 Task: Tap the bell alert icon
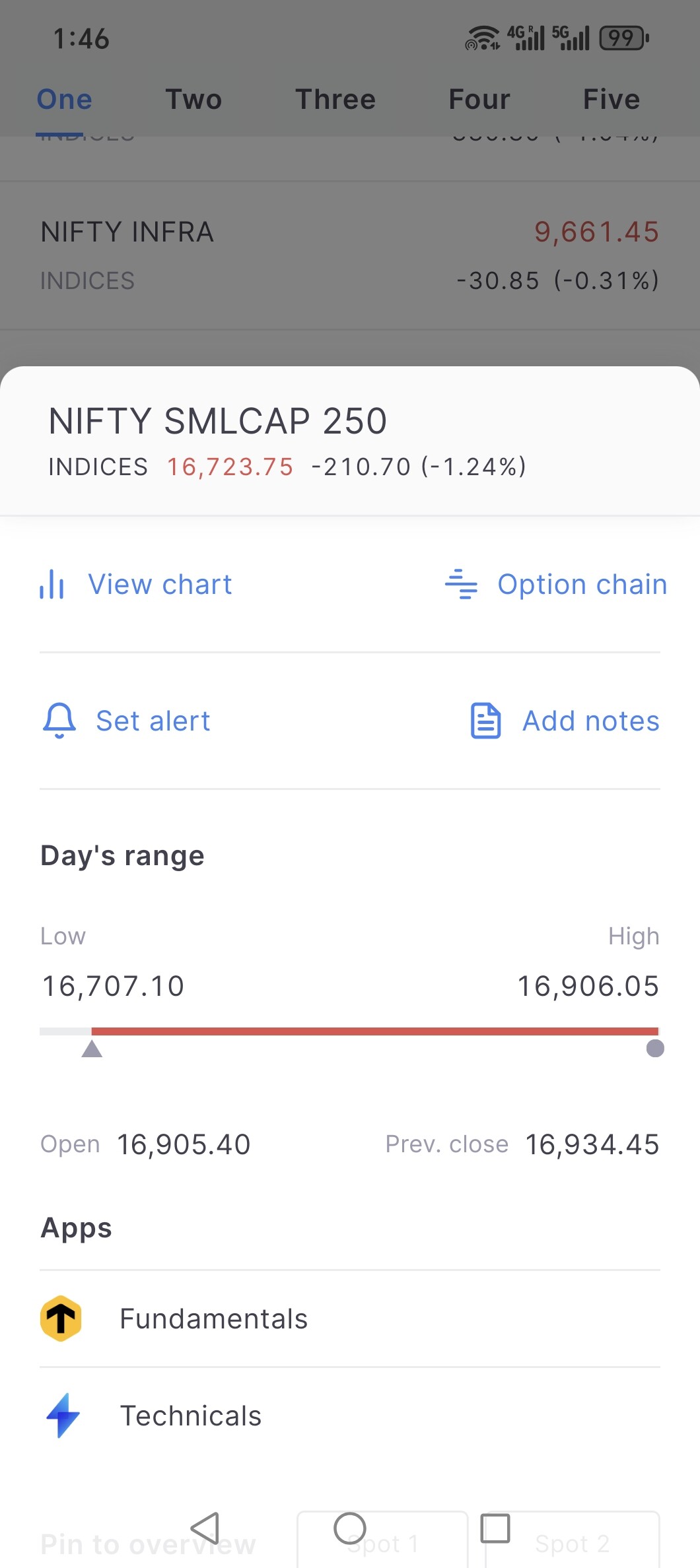pyautogui.click(x=59, y=721)
